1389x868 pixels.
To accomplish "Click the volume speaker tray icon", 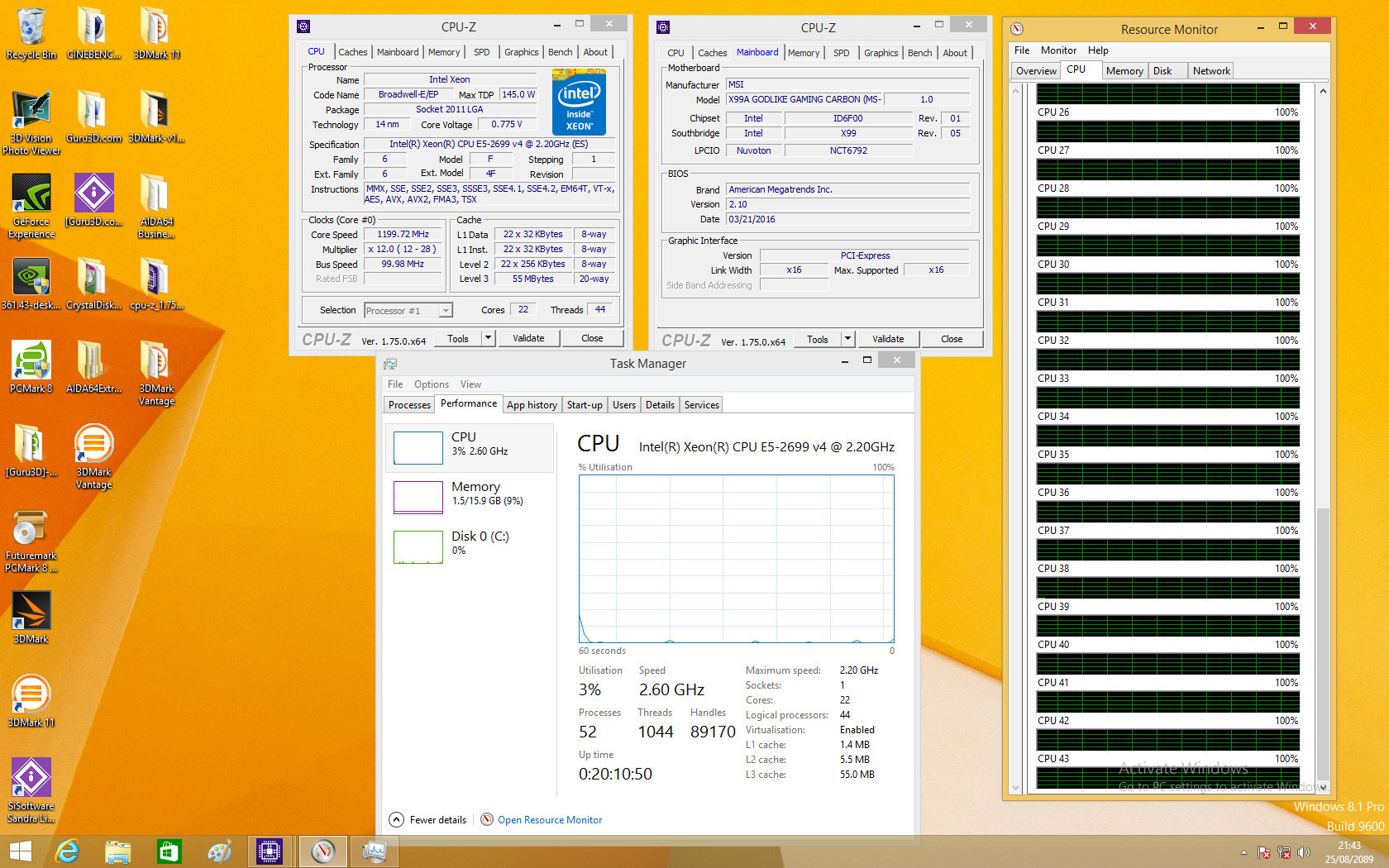I will tap(1304, 852).
